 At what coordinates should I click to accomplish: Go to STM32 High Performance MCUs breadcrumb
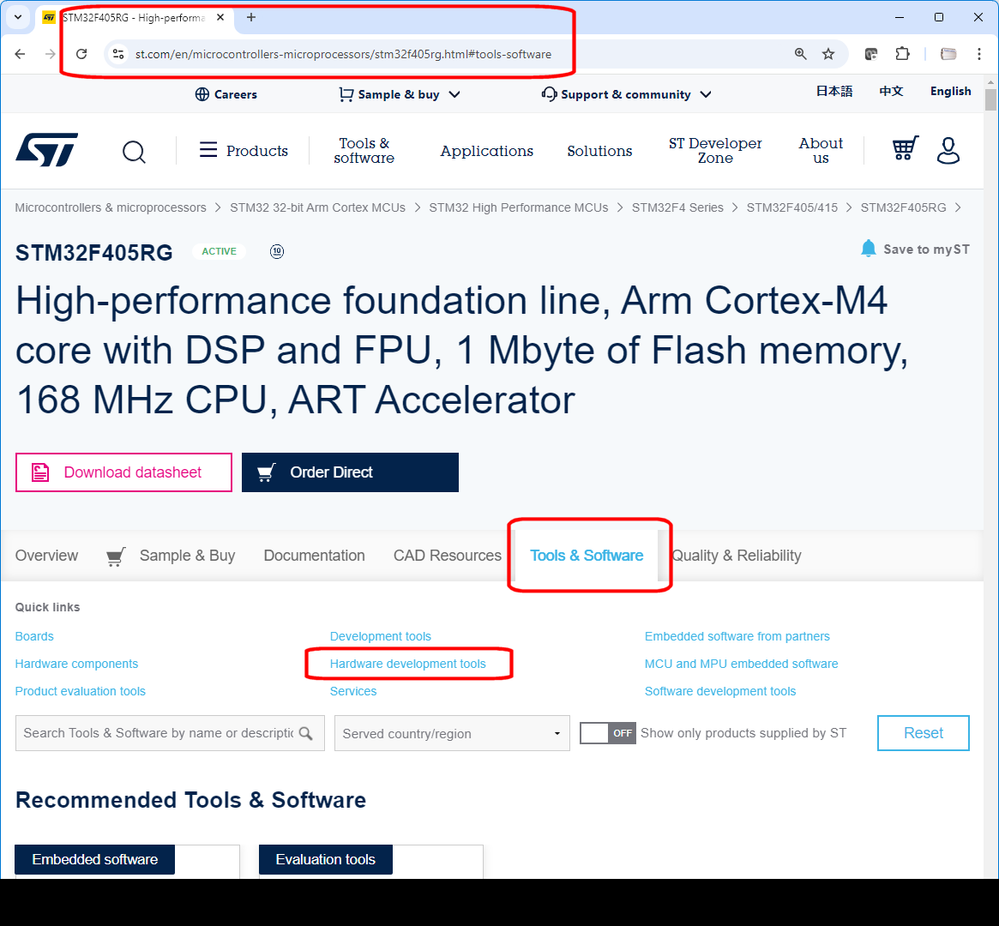tap(518, 208)
